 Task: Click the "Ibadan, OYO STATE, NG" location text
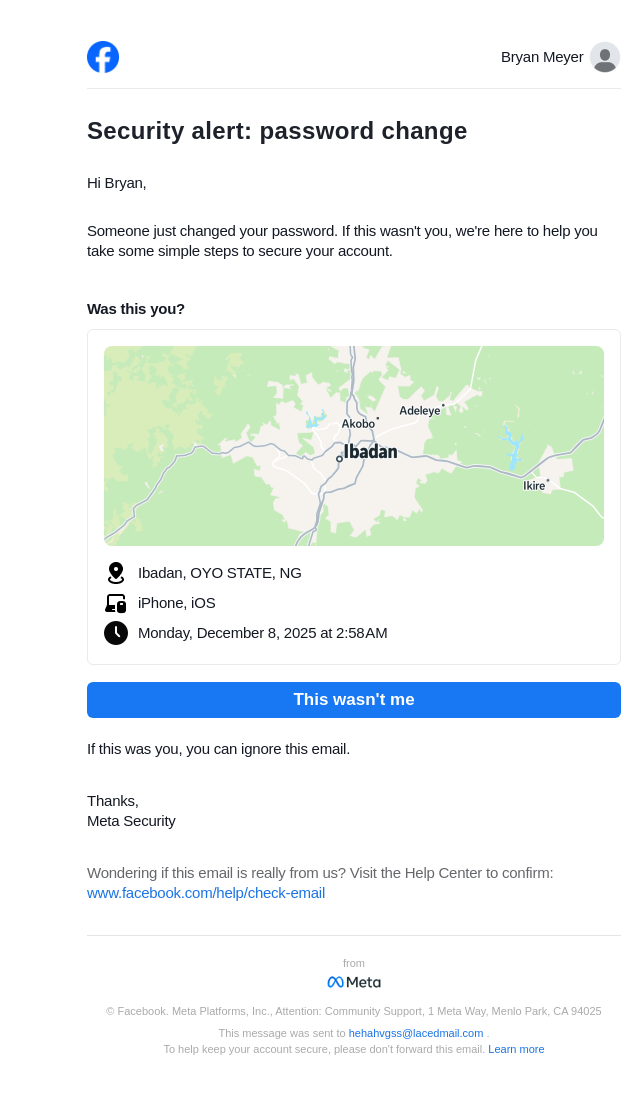[220, 573]
